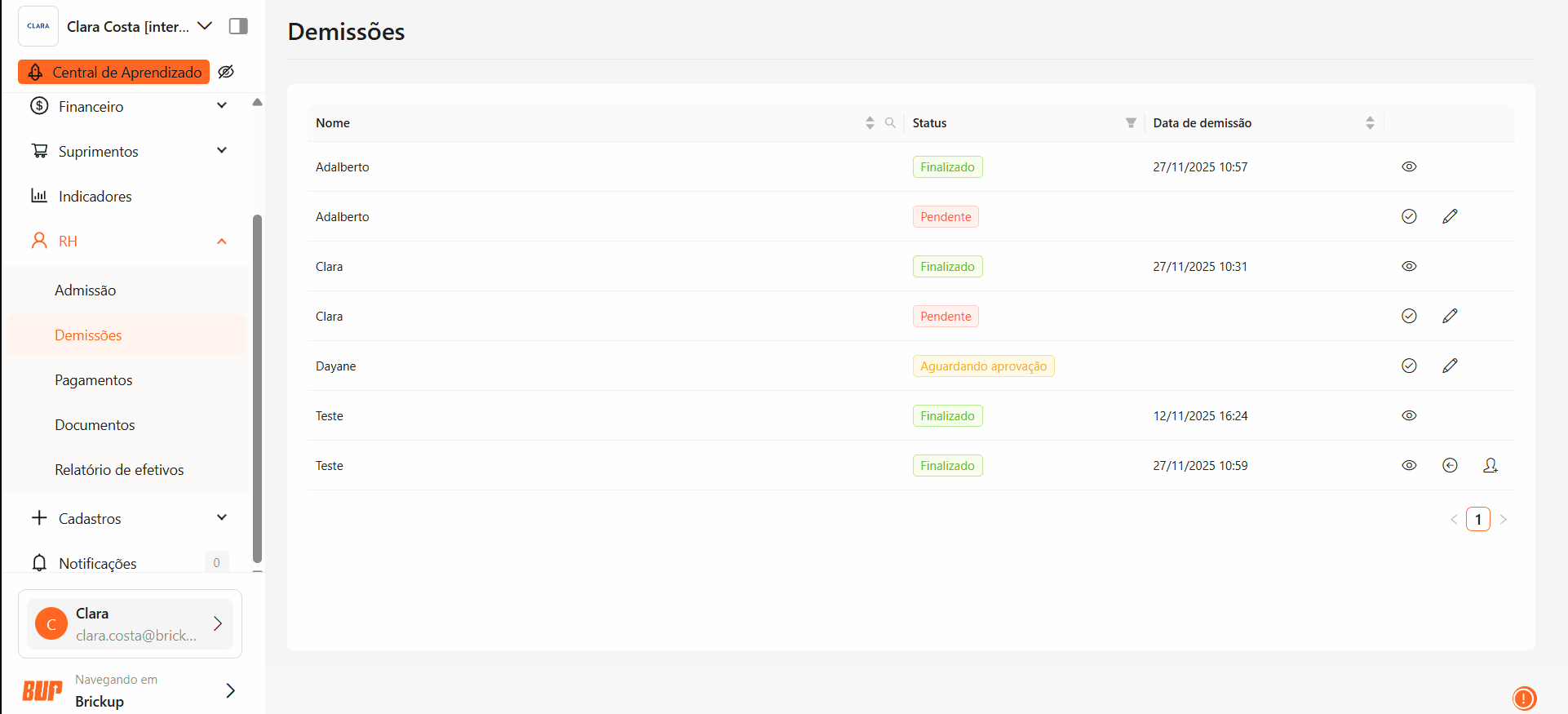Viewport: 1568px width, 714px height.
Task: Open Relatório de efetivos menu item
Action: point(119,470)
